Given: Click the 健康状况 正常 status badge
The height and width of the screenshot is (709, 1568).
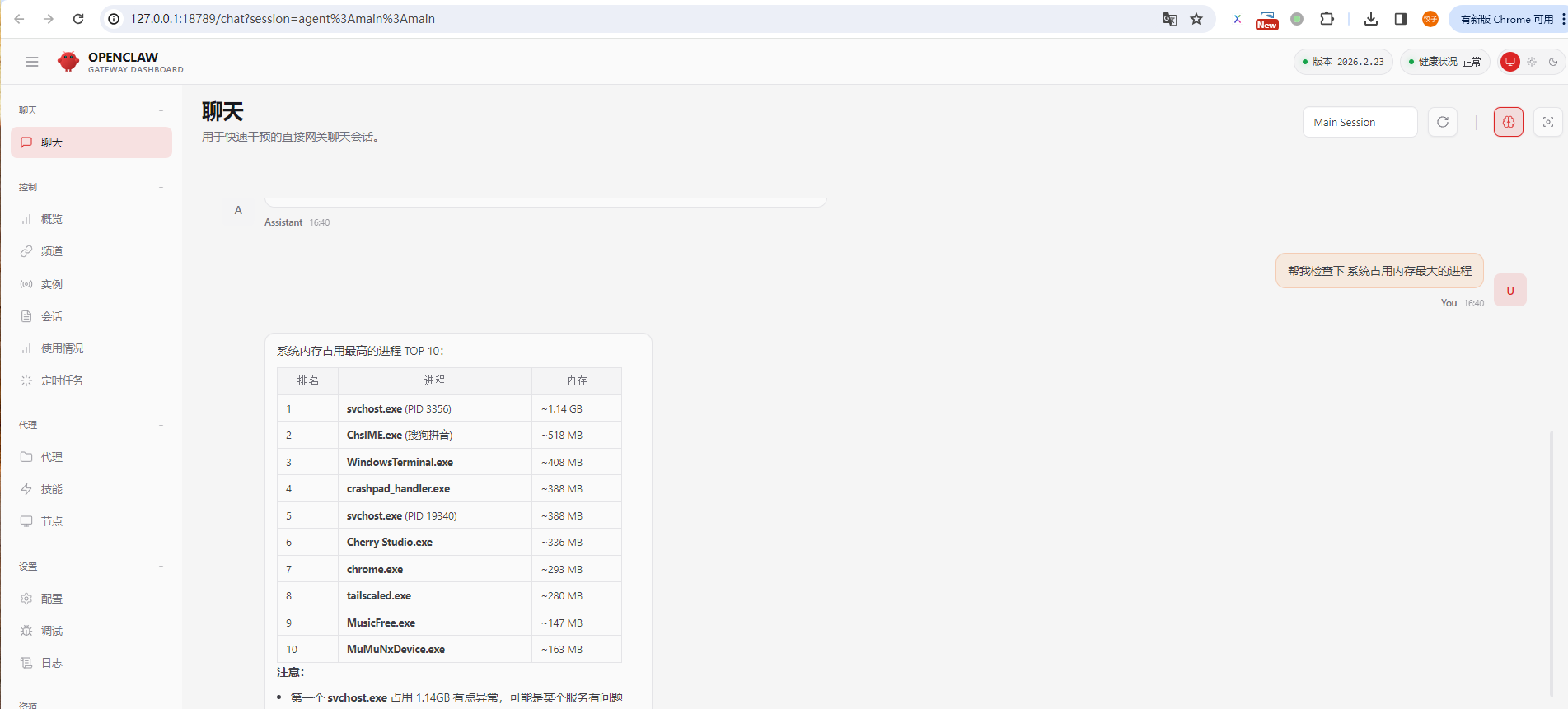Looking at the screenshot, I should (1445, 62).
